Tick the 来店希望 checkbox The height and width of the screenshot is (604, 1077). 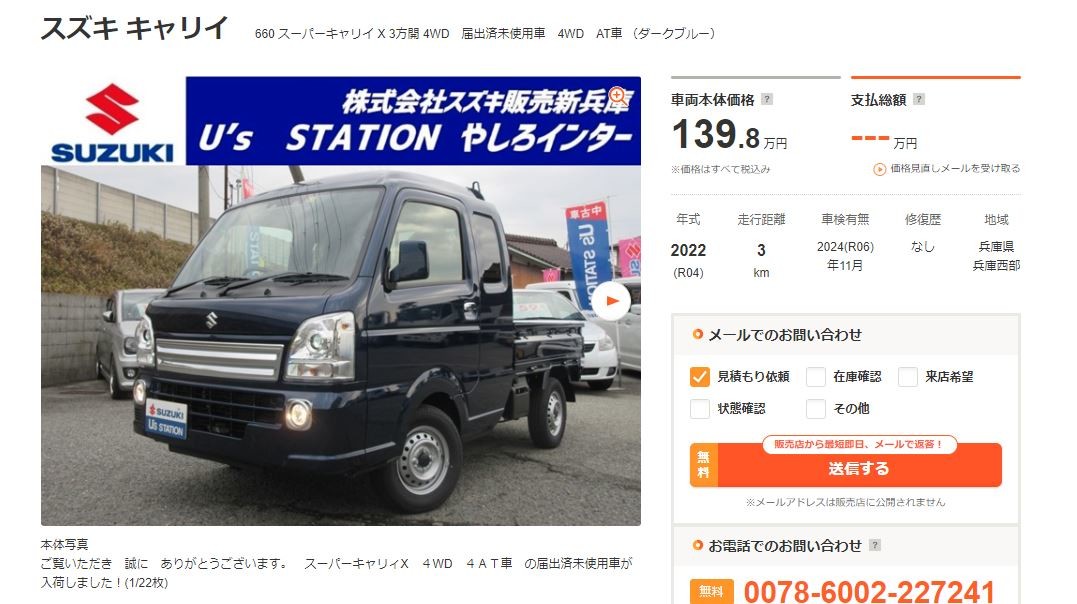[x=907, y=377]
